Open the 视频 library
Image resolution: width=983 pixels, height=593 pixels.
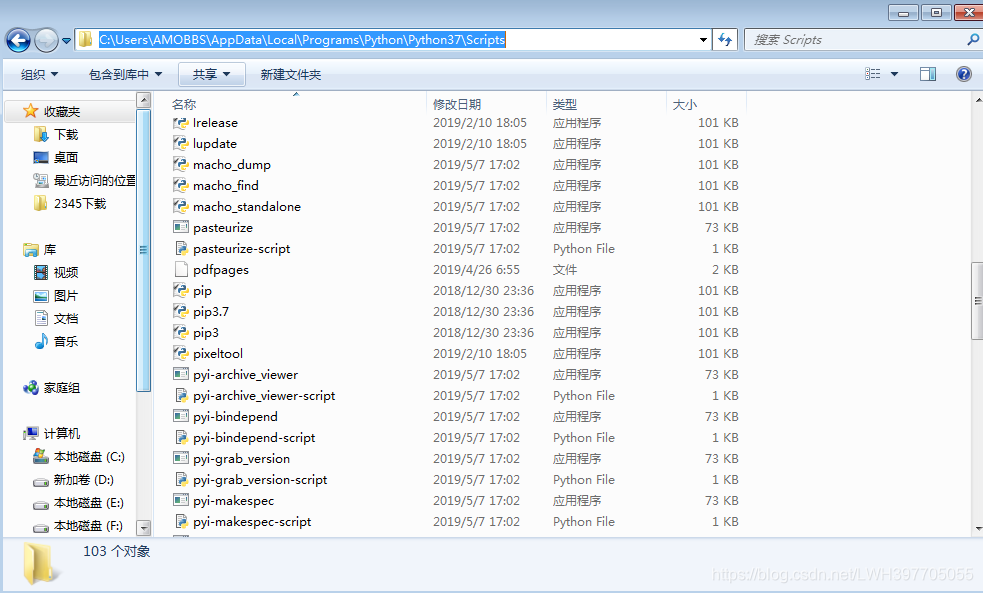coord(66,273)
